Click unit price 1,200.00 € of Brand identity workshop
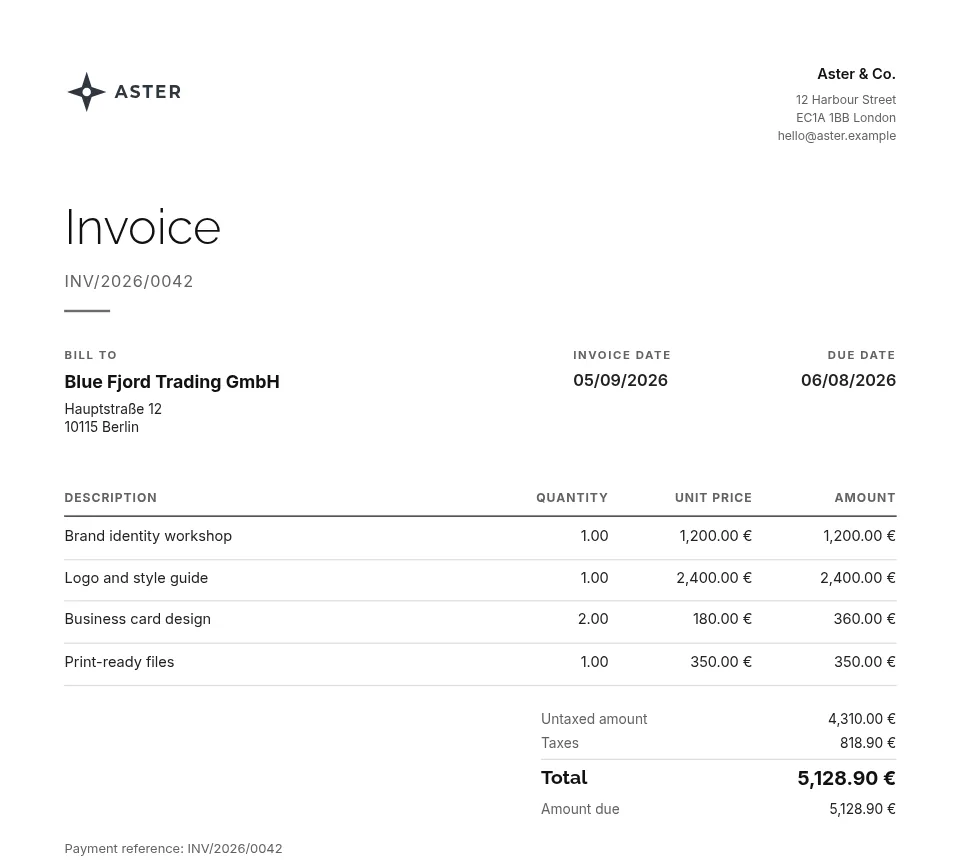This screenshot has height=860, width=960. tap(715, 536)
